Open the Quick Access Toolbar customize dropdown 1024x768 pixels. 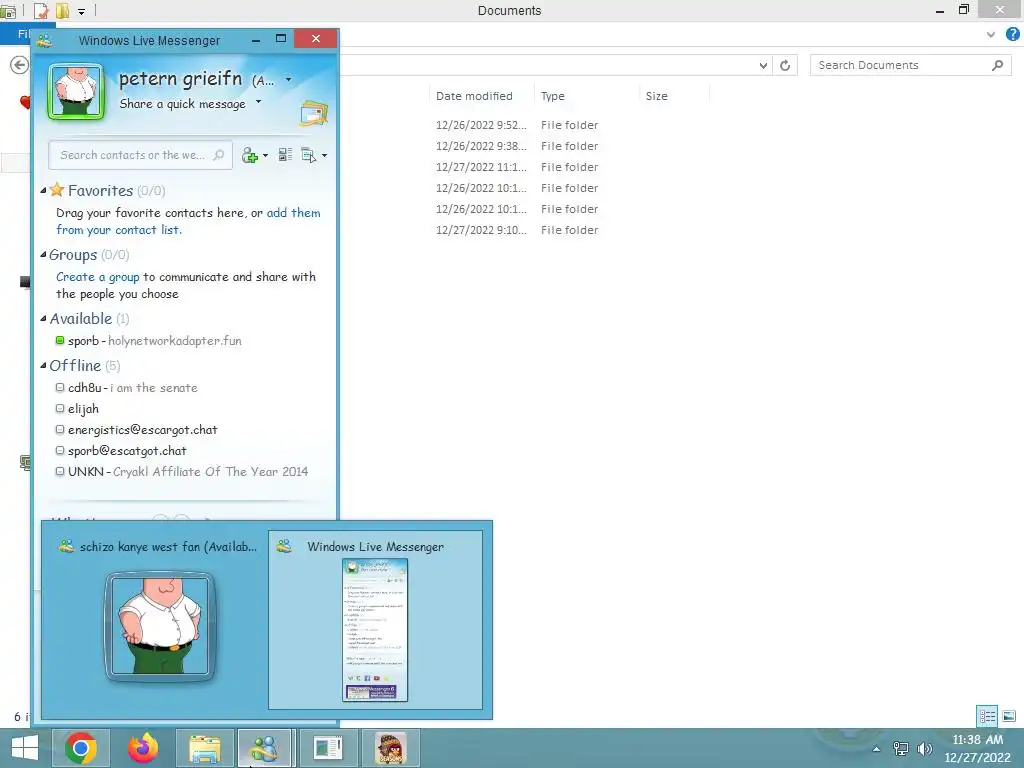[x=82, y=11]
